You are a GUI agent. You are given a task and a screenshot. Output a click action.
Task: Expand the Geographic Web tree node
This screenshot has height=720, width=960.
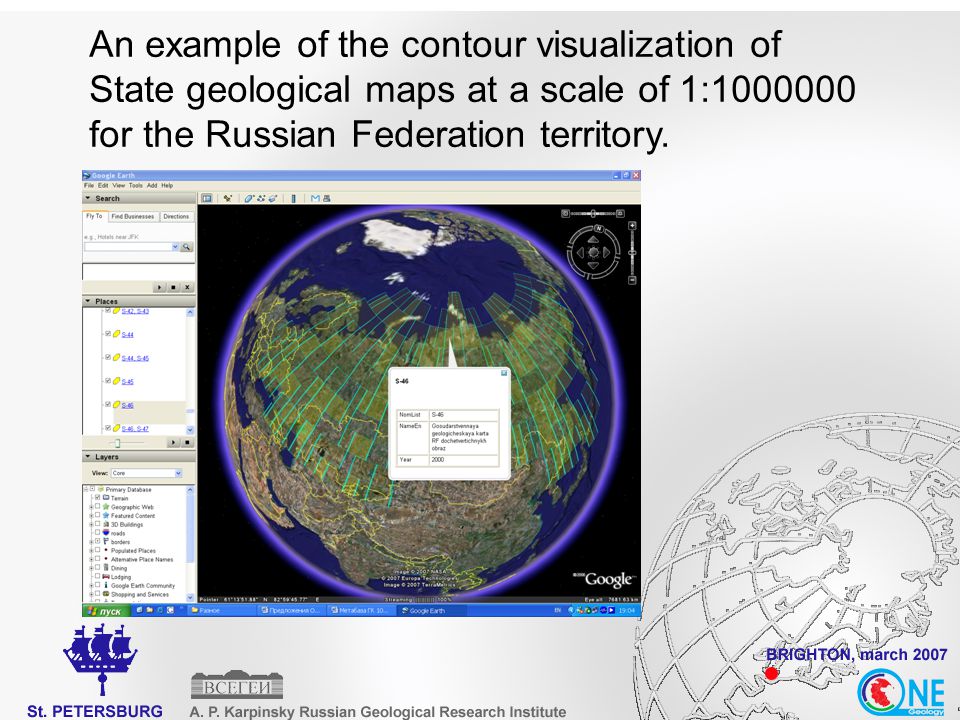click(91, 507)
